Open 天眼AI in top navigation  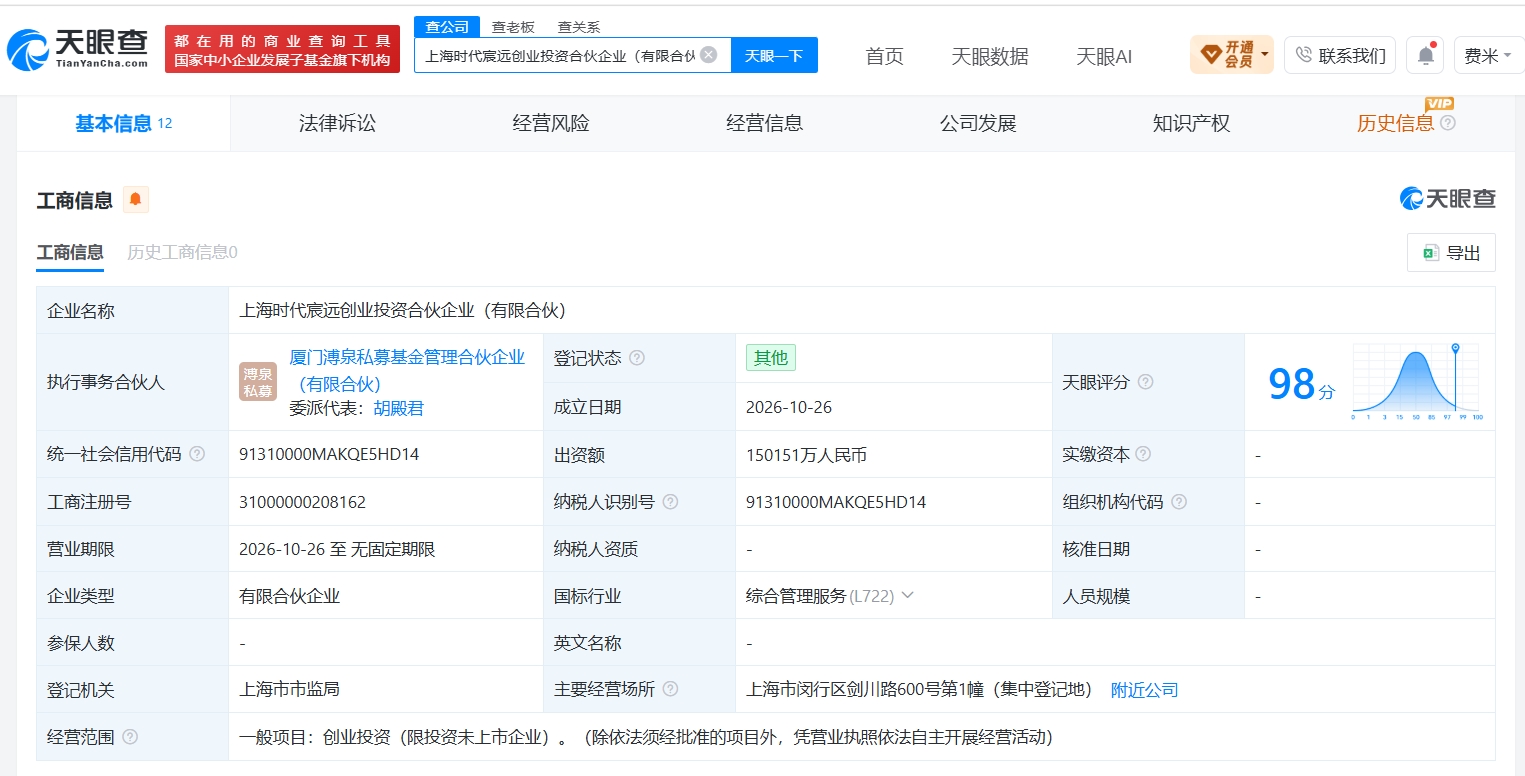point(1104,56)
